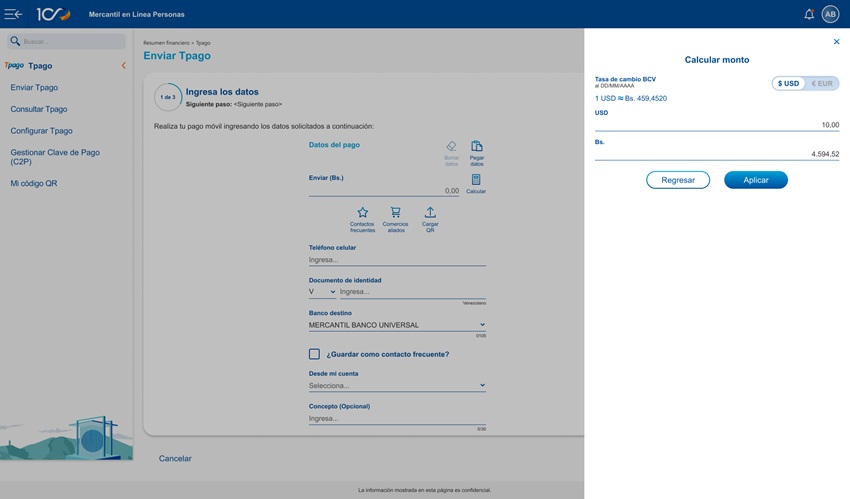Click the 1 de 3 step indicator
The height and width of the screenshot is (499, 850).
point(168,97)
